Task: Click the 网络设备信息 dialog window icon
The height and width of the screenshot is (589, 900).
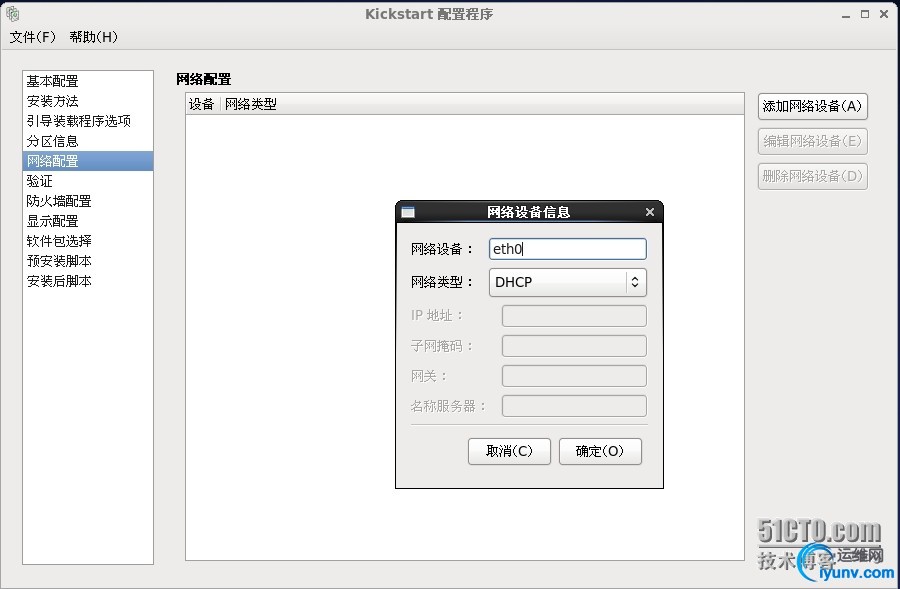Action: click(x=408, y=212)
